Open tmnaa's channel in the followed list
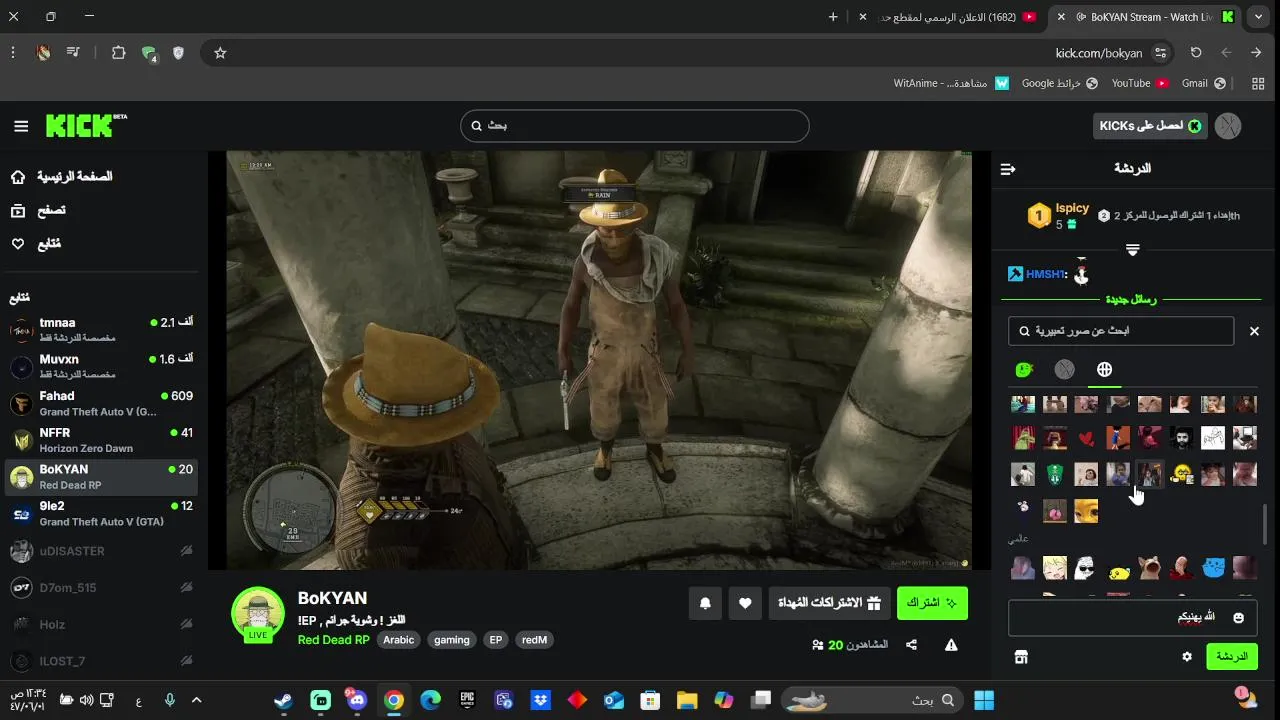Viewport: 1280px width, 720px height. click(x=100, y=330)
